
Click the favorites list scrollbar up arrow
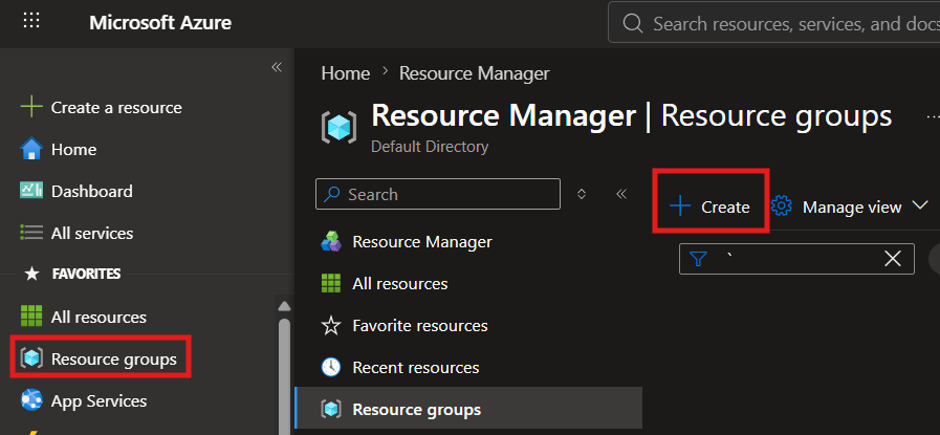coord(285,306)
